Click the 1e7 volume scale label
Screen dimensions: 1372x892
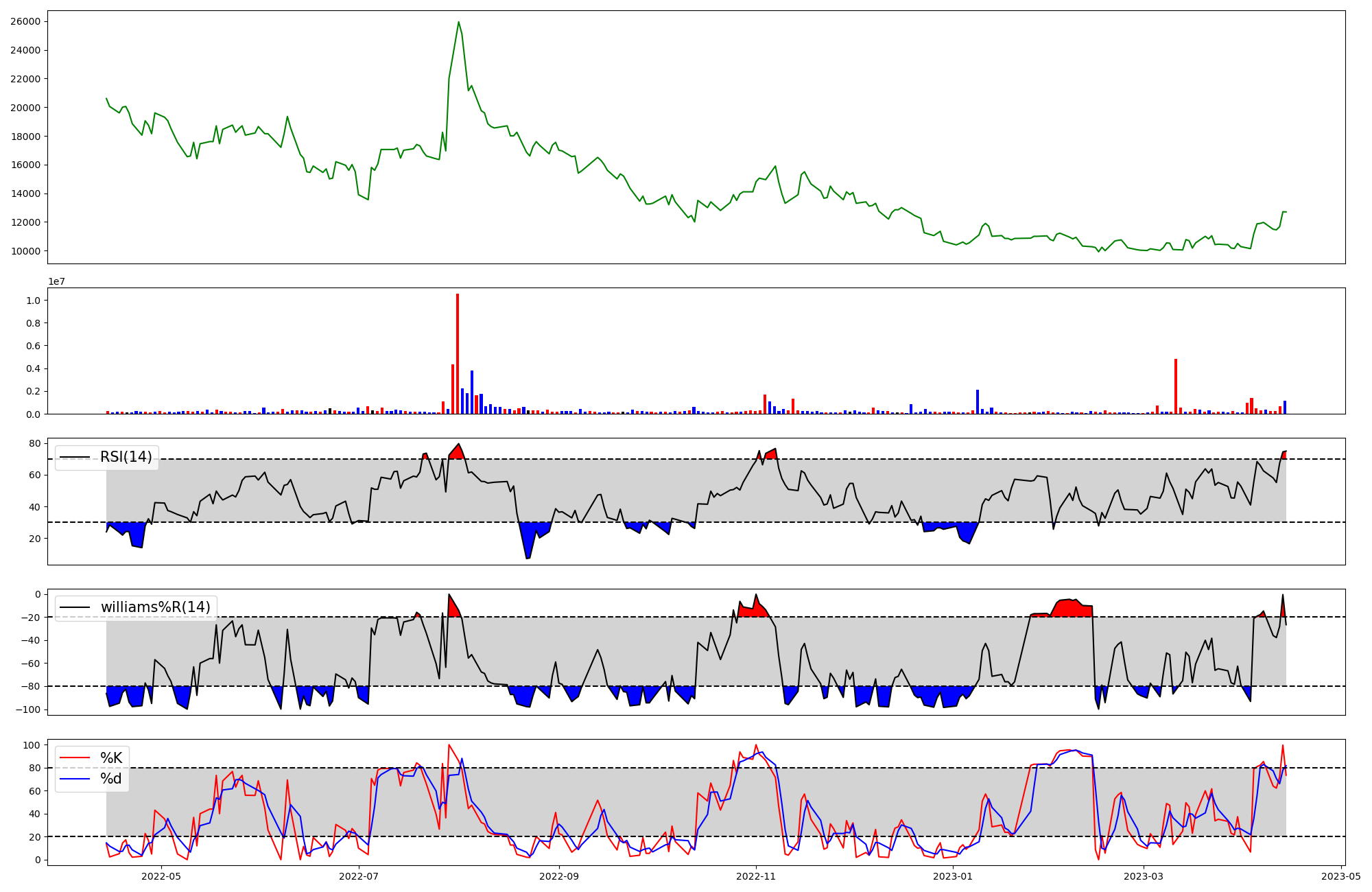[x=56, y=281]
